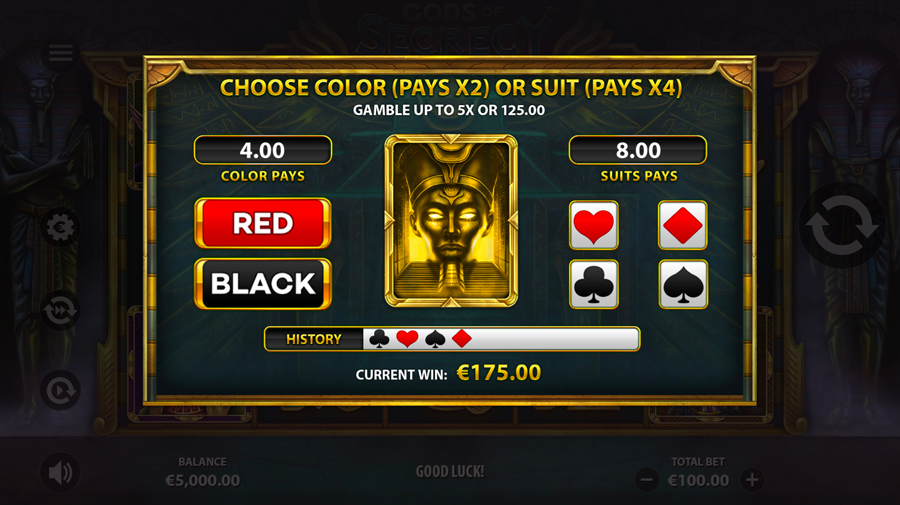Choose the heart suit card
Screen dimensions: 900x505
pos(593,225)
